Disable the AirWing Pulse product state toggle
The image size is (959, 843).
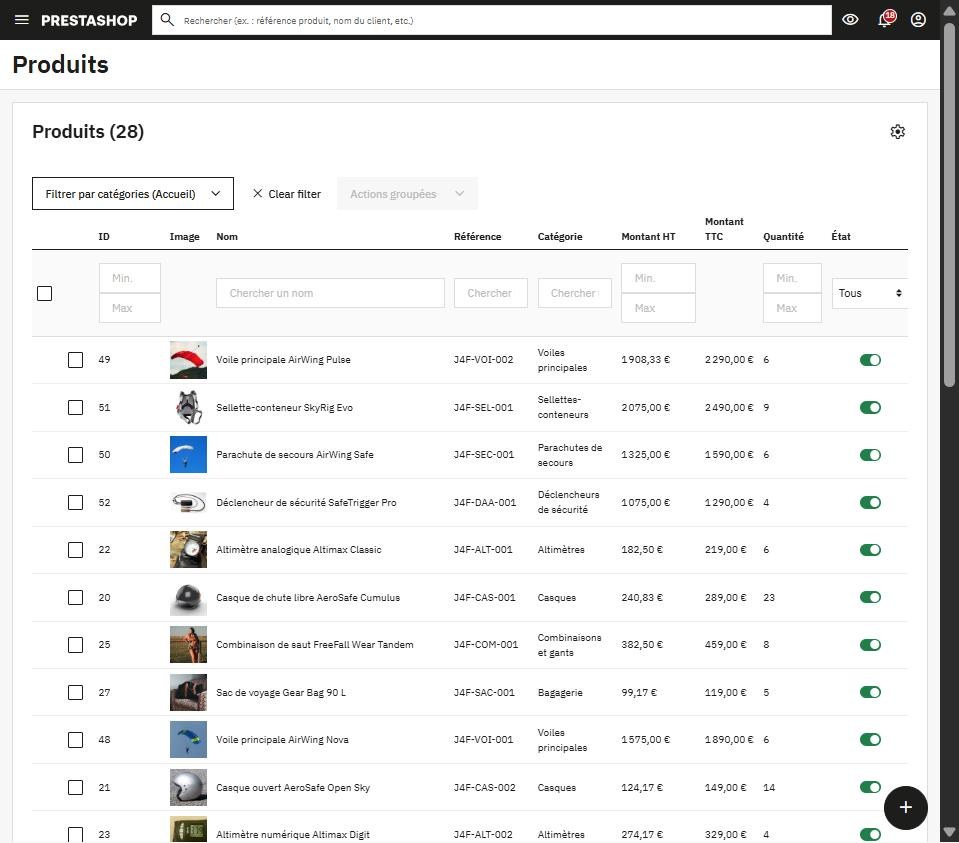tap(870, 360)
